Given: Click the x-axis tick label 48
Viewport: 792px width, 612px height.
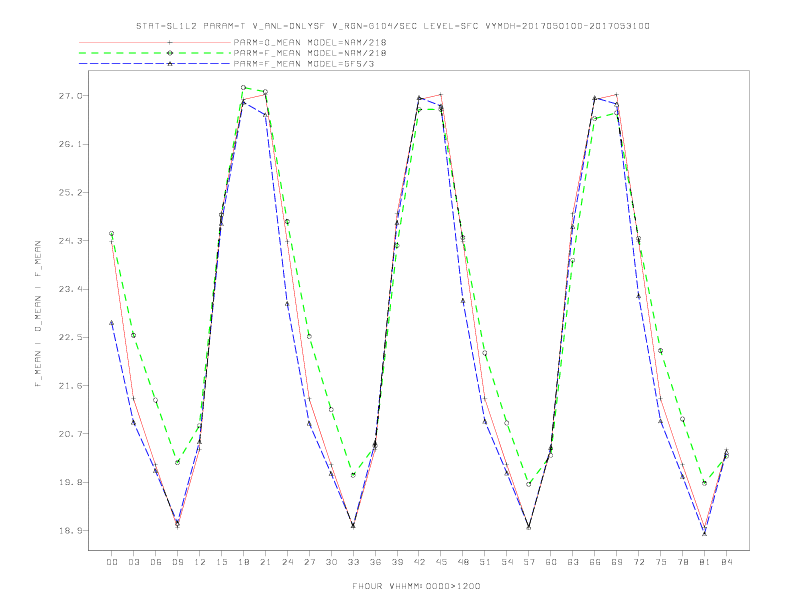Looking at the screenshot, I should 463,562.
